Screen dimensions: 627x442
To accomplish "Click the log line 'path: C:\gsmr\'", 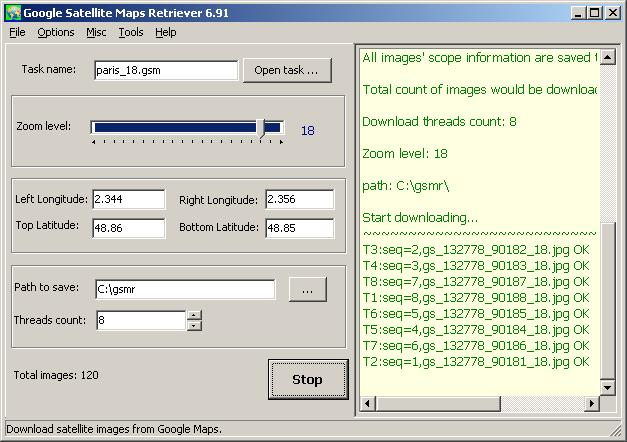I will click(405, 186).
